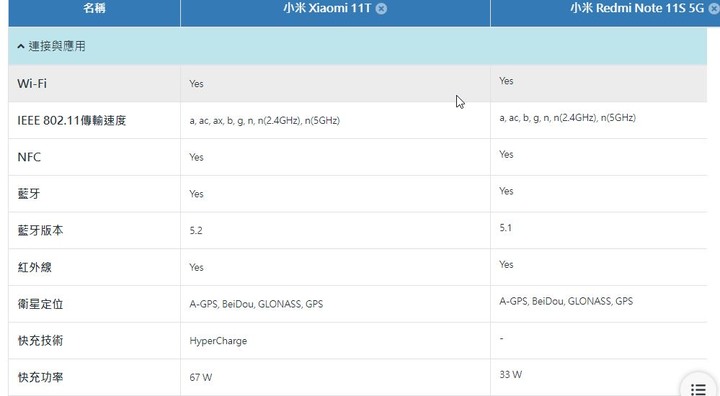The width and height of the screenshot is (720, 396).
Task: Select Bluetooth version 5.1 value
Action: coord(506,228)
